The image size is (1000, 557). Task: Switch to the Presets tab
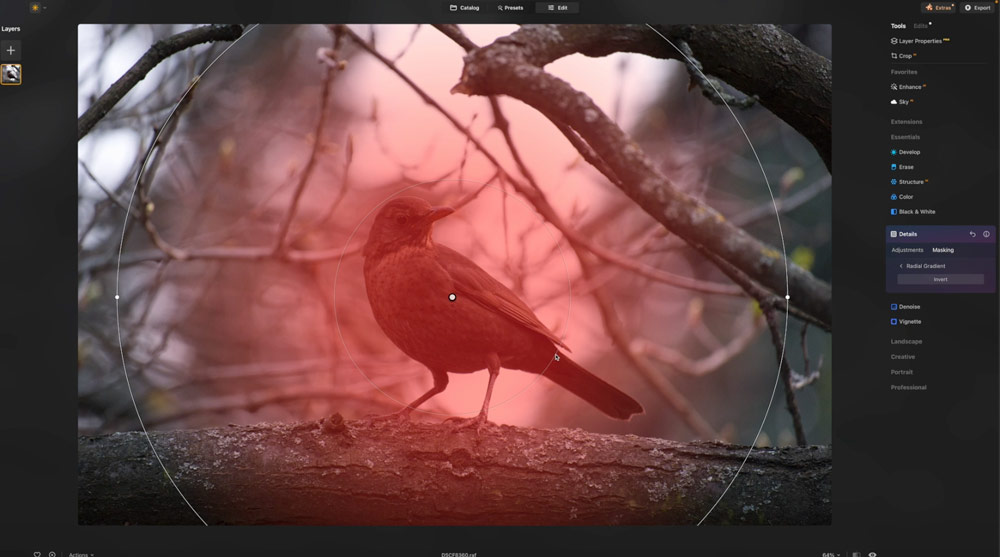(x=510, y=8)
